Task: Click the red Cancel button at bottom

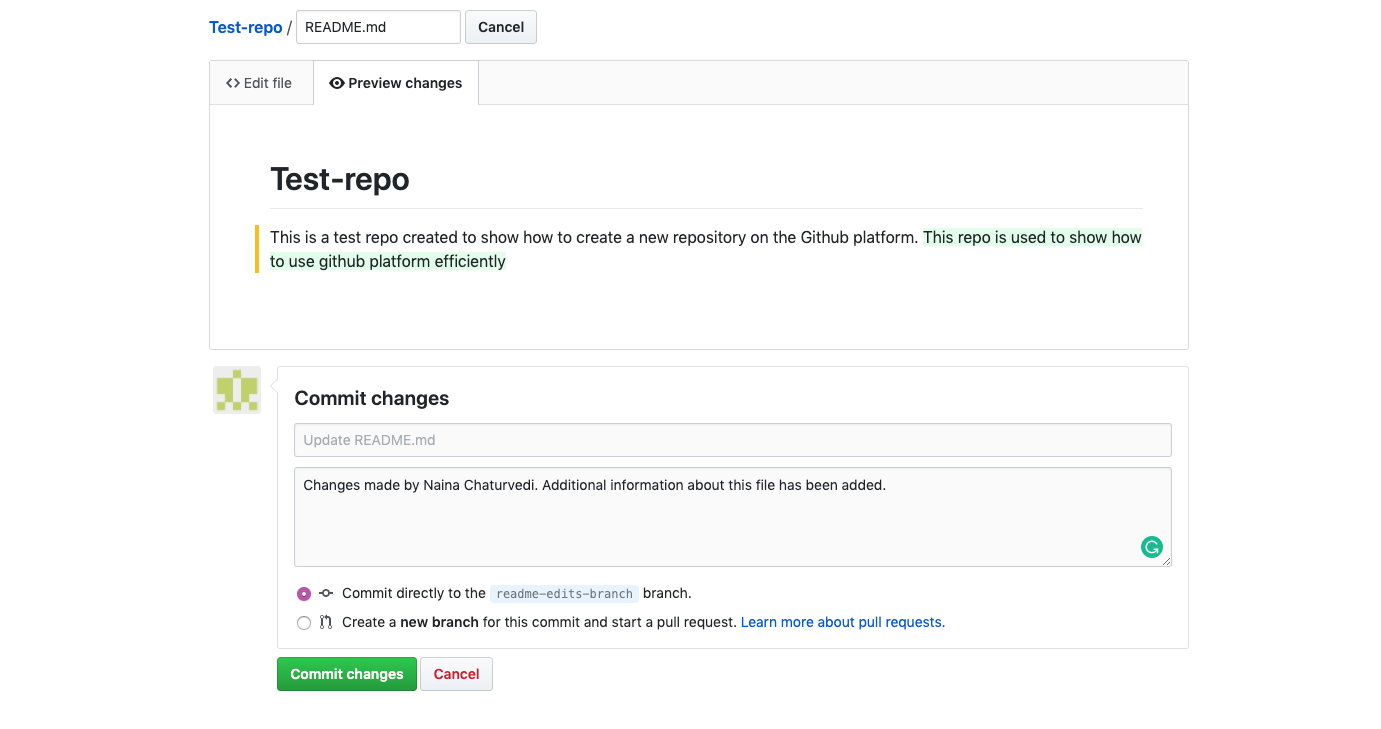Action: coord(457,674)
